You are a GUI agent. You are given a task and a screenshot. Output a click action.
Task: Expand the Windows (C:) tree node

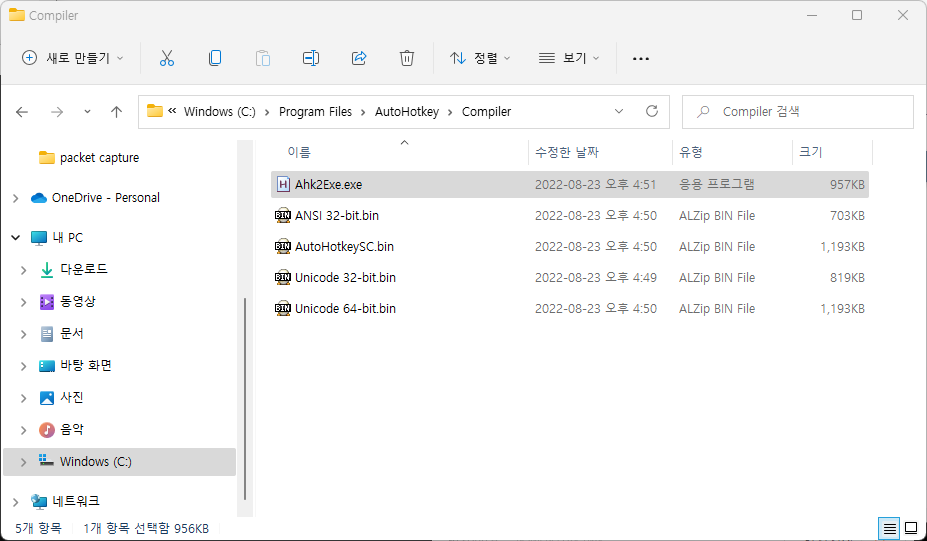[x=24, y=462]
